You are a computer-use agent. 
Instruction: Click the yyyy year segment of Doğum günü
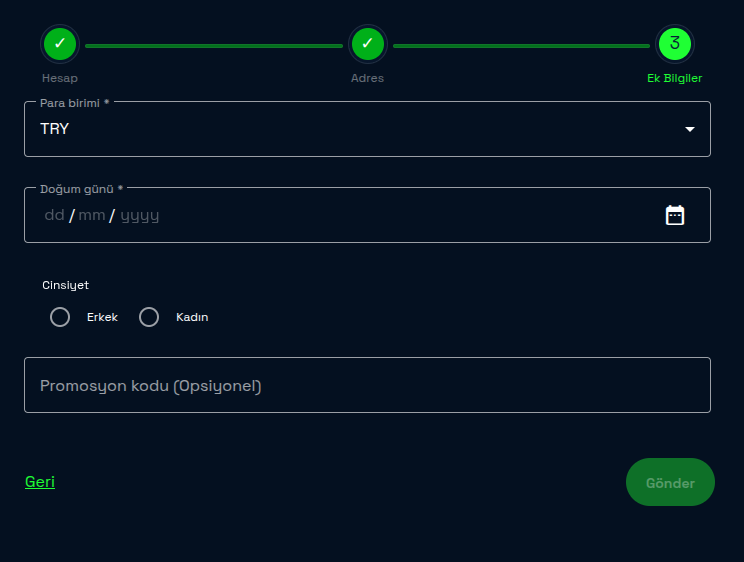pyautogui.click(x=140, y=215)
